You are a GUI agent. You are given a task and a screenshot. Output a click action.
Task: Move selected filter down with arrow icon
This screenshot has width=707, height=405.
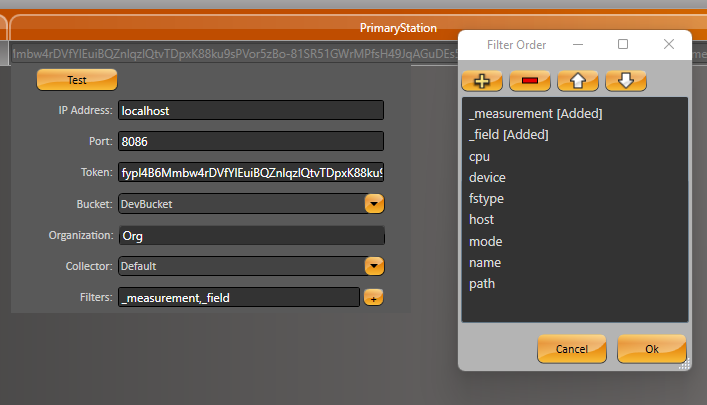625,81
